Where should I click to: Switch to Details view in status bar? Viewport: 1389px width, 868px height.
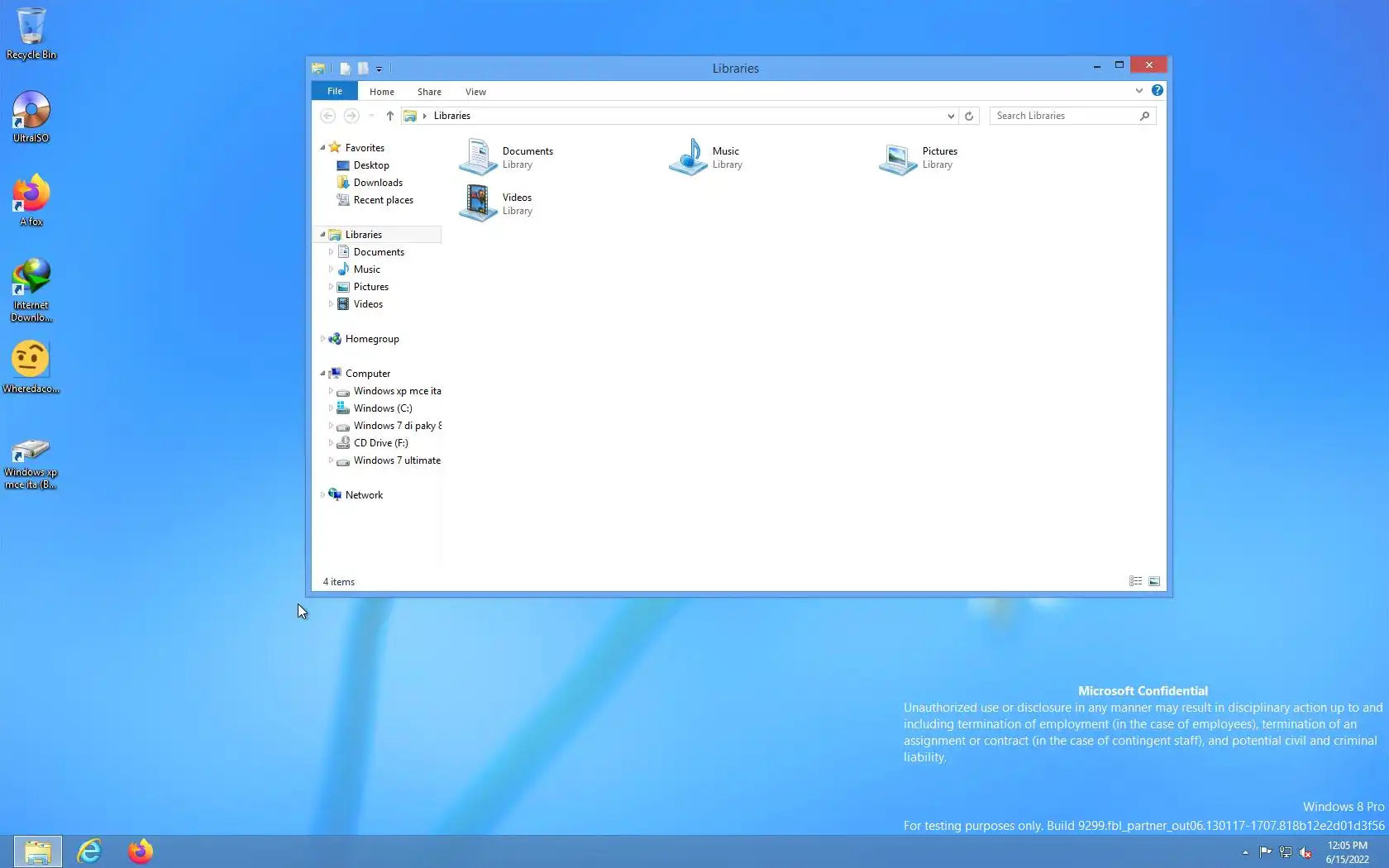pos(1136,582)
